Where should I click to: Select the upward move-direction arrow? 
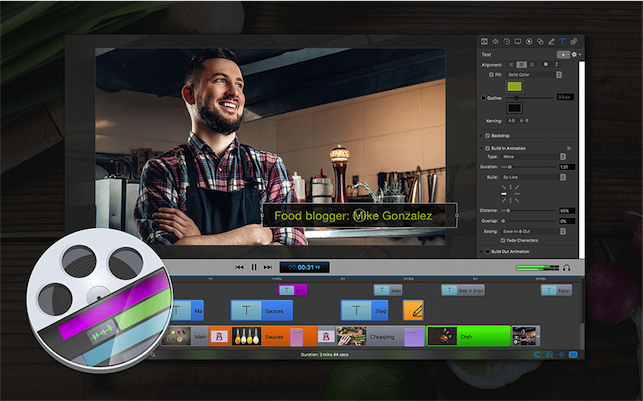pyautogui.click(x=511, y=187)
